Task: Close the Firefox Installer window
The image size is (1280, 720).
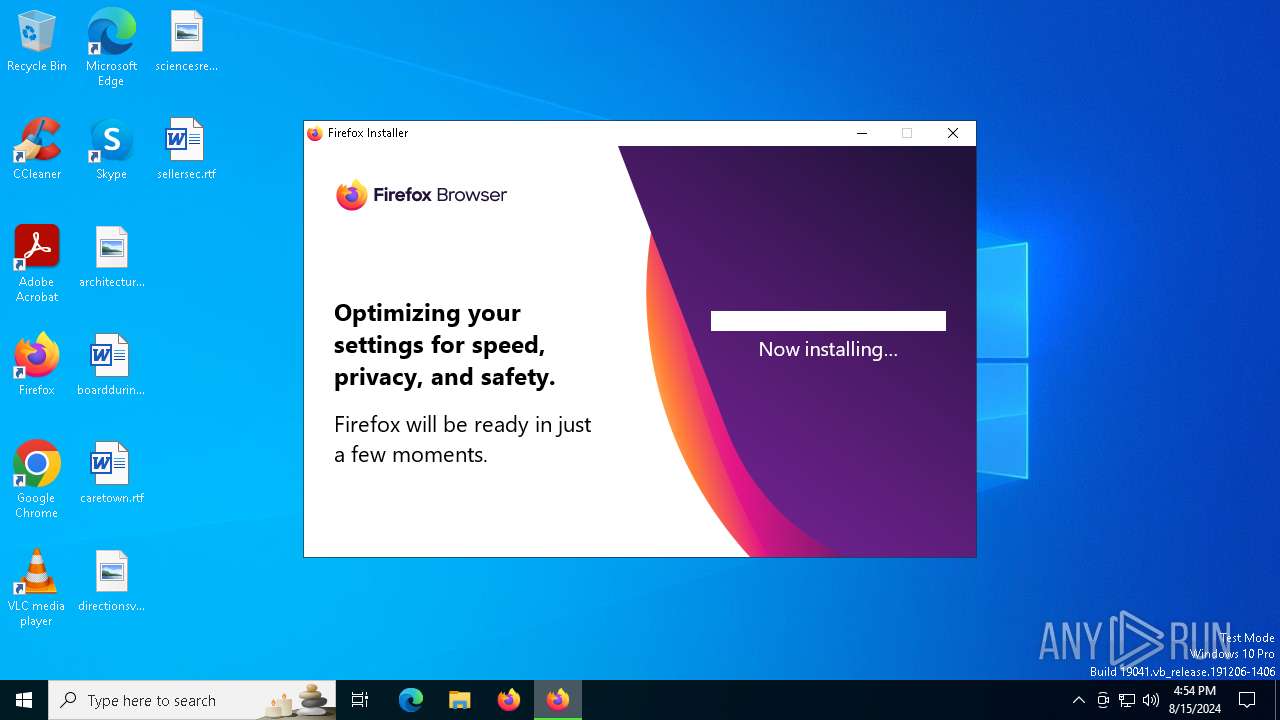Action: pyautogui.click(x=953, y=133)
